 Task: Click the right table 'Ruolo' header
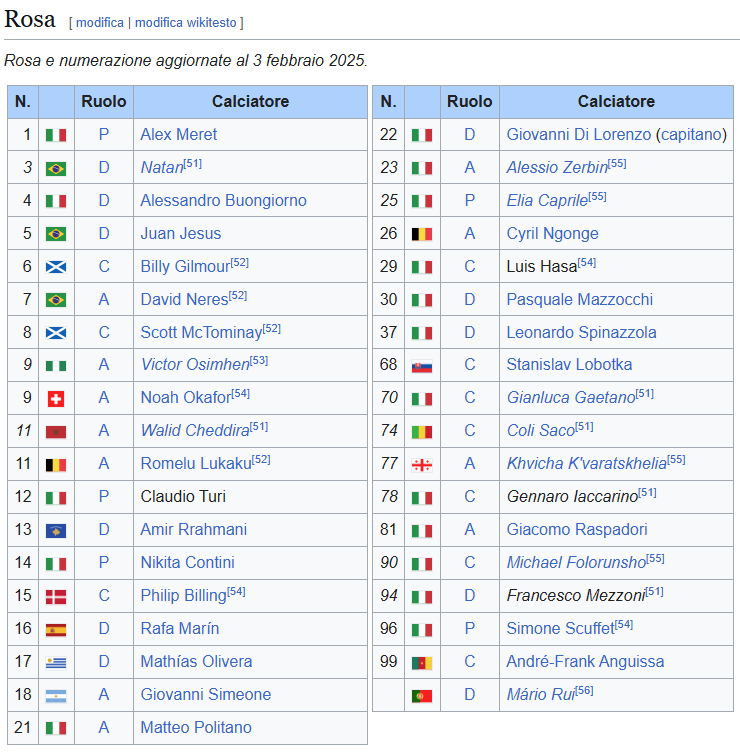coord(470,102)
